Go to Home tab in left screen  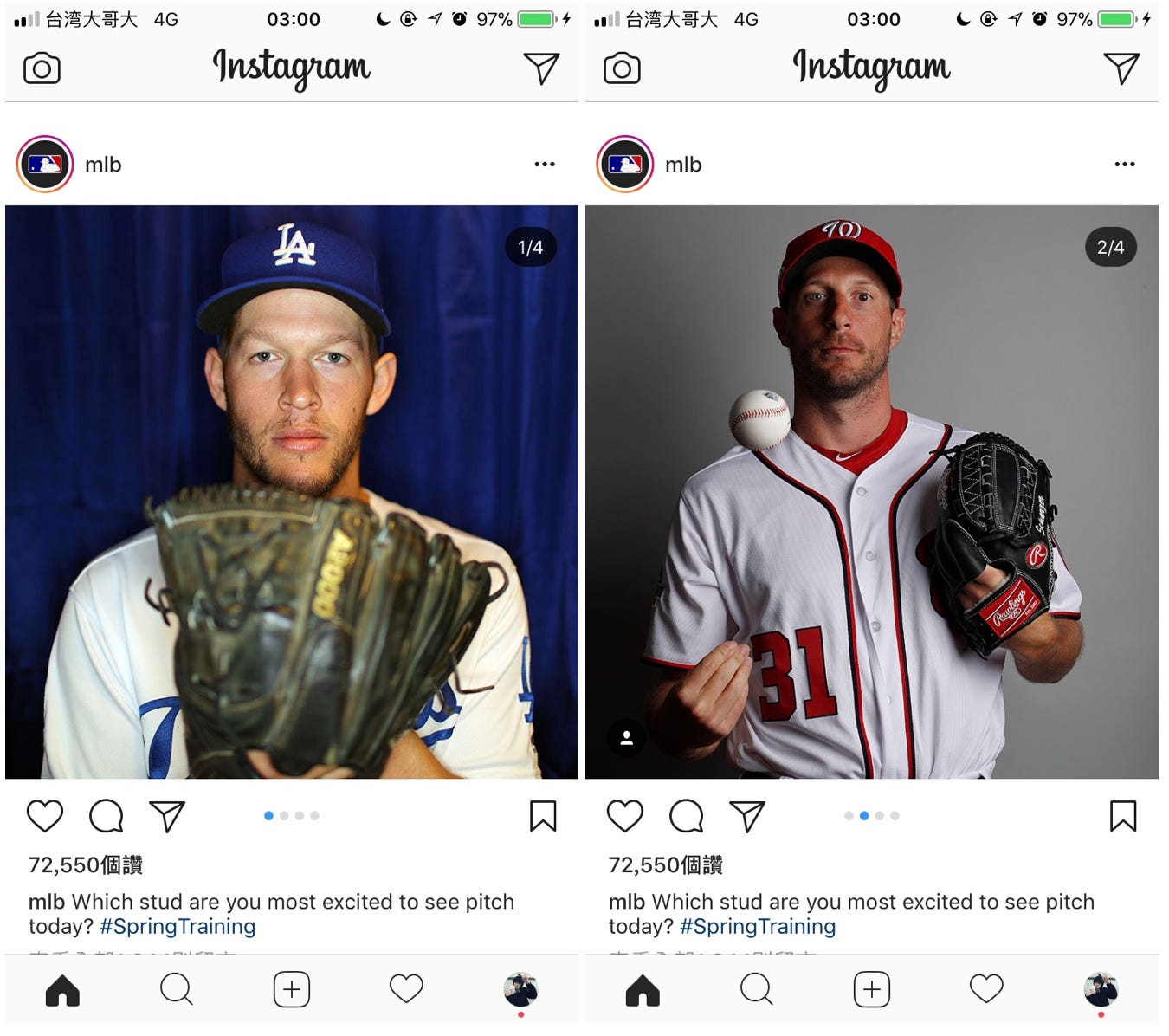[62, 989]
